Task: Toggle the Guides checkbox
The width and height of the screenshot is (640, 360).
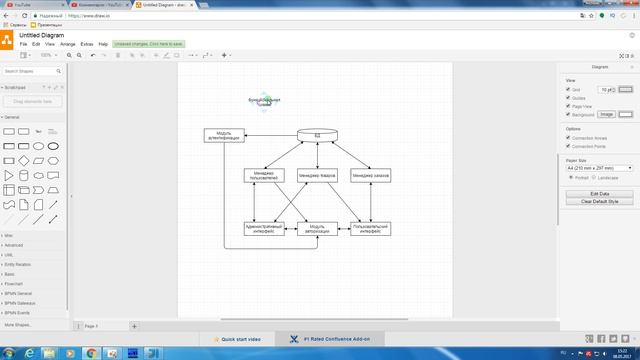Action: [568, 98]
